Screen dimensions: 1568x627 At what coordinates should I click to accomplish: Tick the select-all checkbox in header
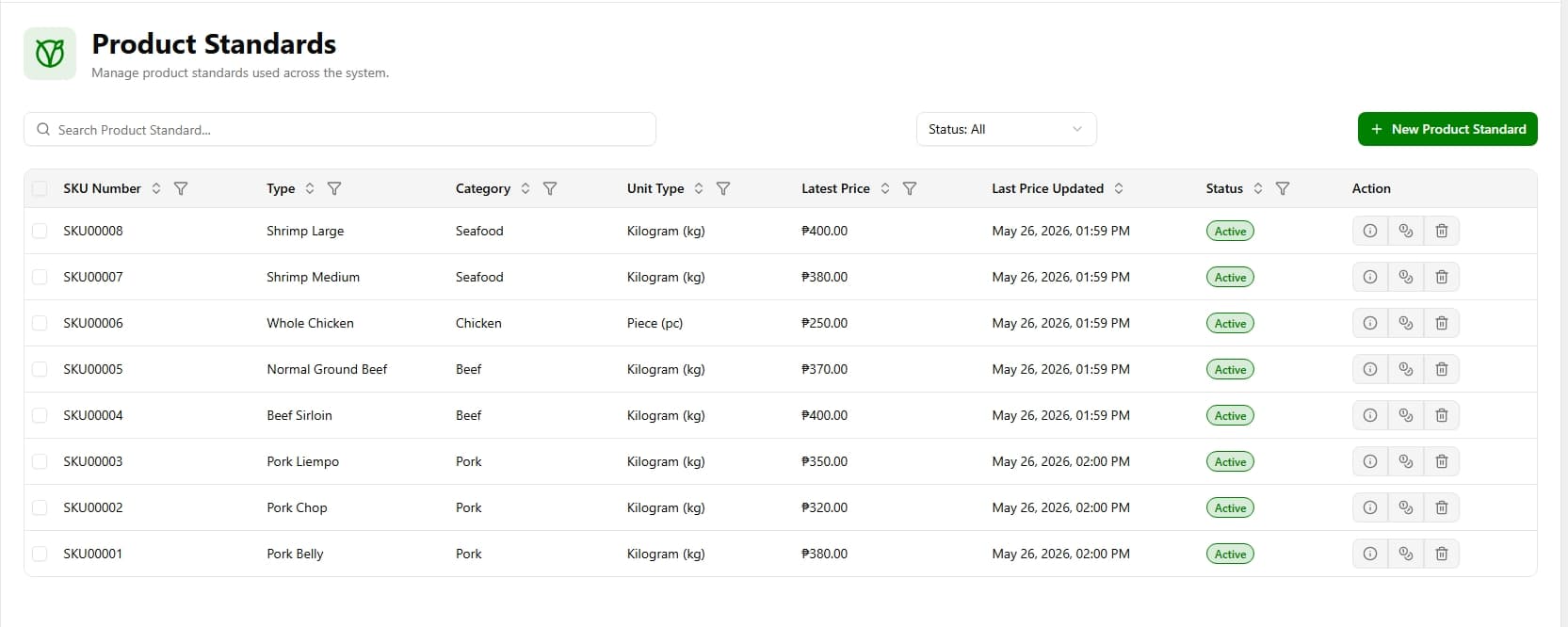click(40, 188)
